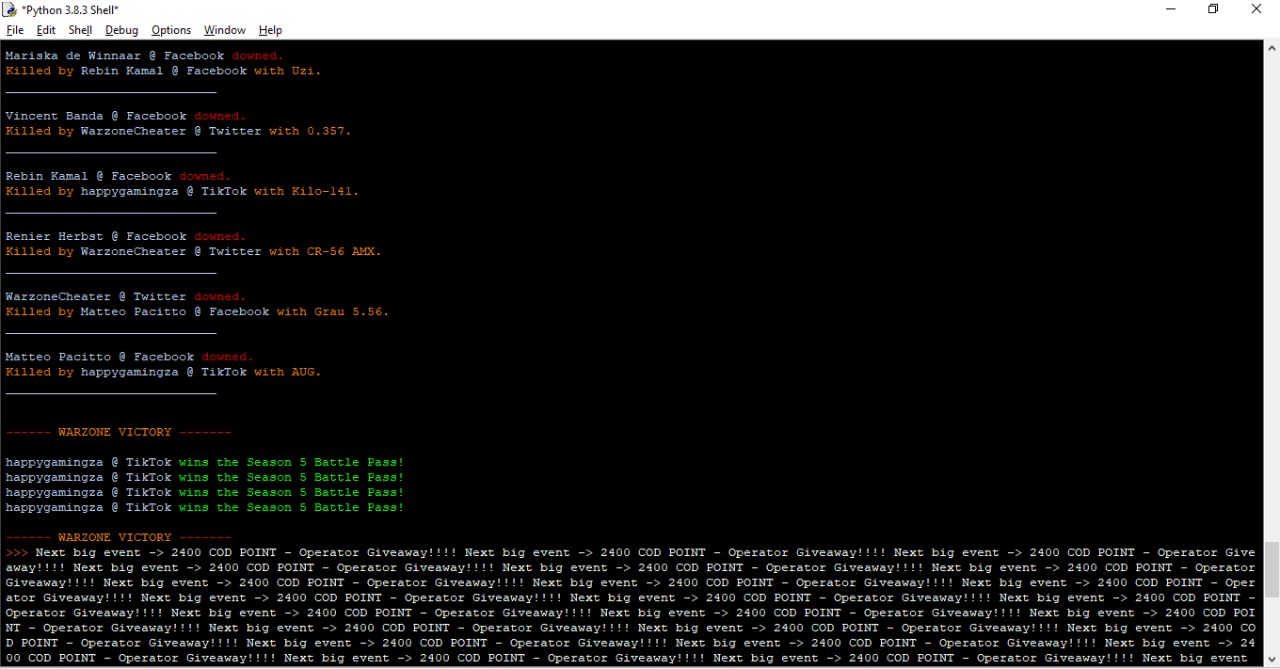Open the Debug menu
This screenshot has width=1280, height=669.
click(121, 30)
